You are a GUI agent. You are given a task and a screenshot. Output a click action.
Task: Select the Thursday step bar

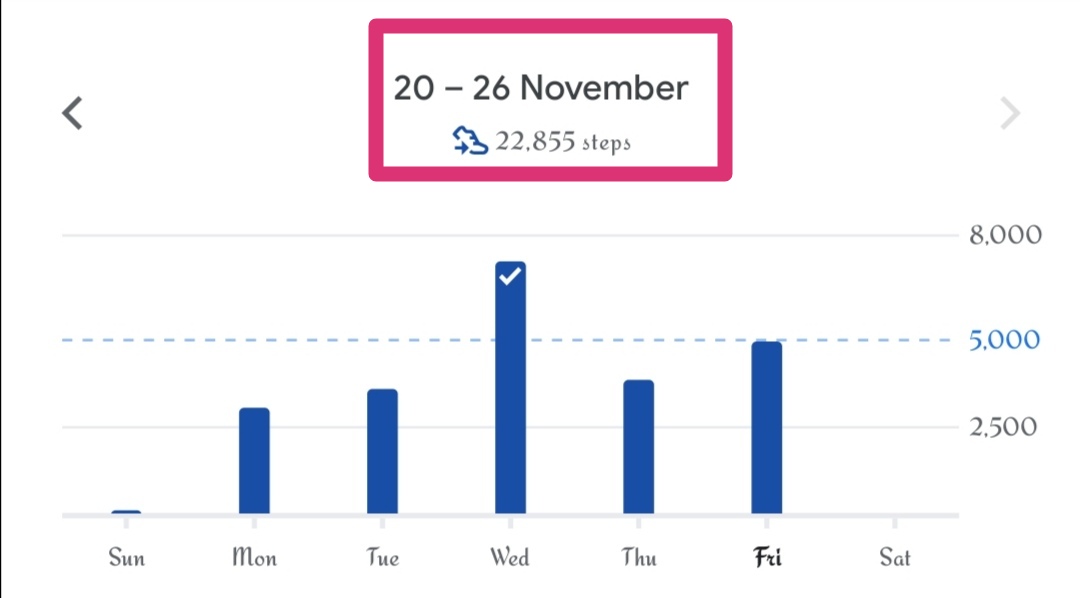[638, 447]
